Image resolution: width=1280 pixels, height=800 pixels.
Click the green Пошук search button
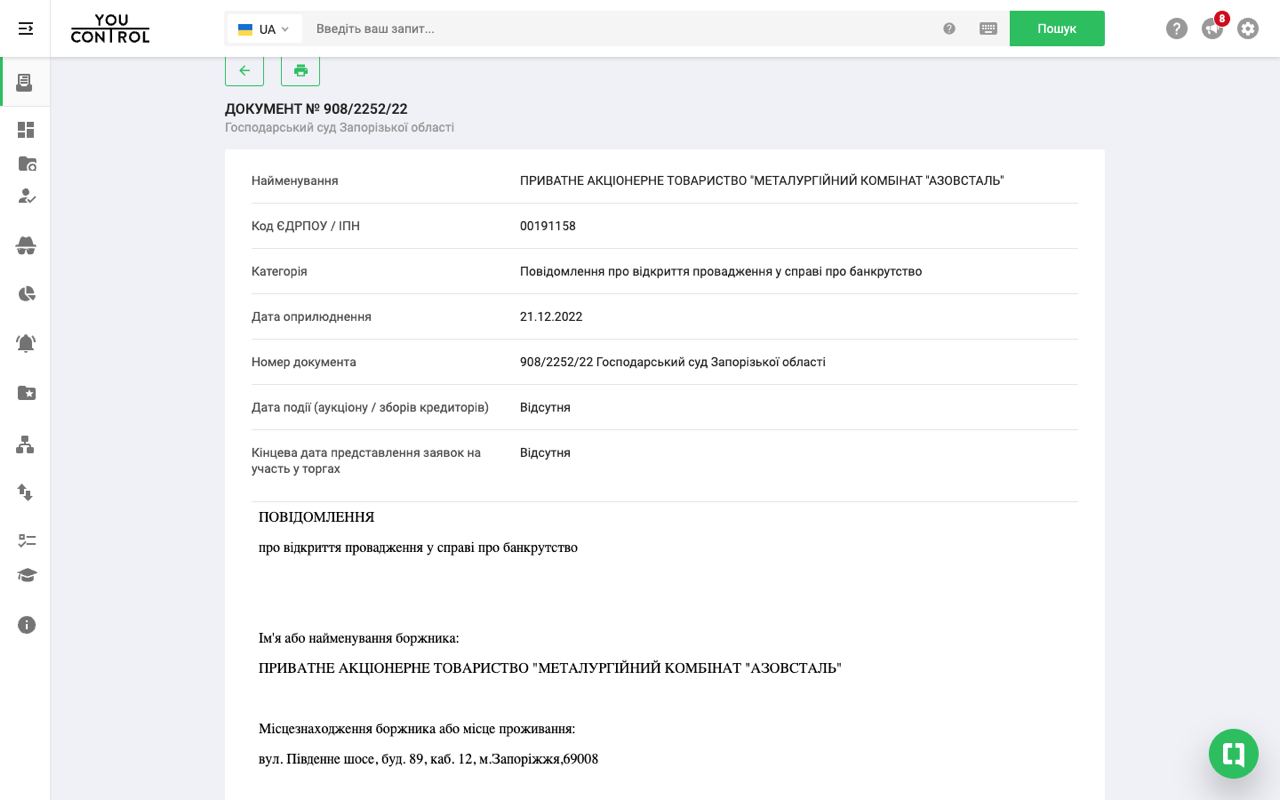(1057, 29)
